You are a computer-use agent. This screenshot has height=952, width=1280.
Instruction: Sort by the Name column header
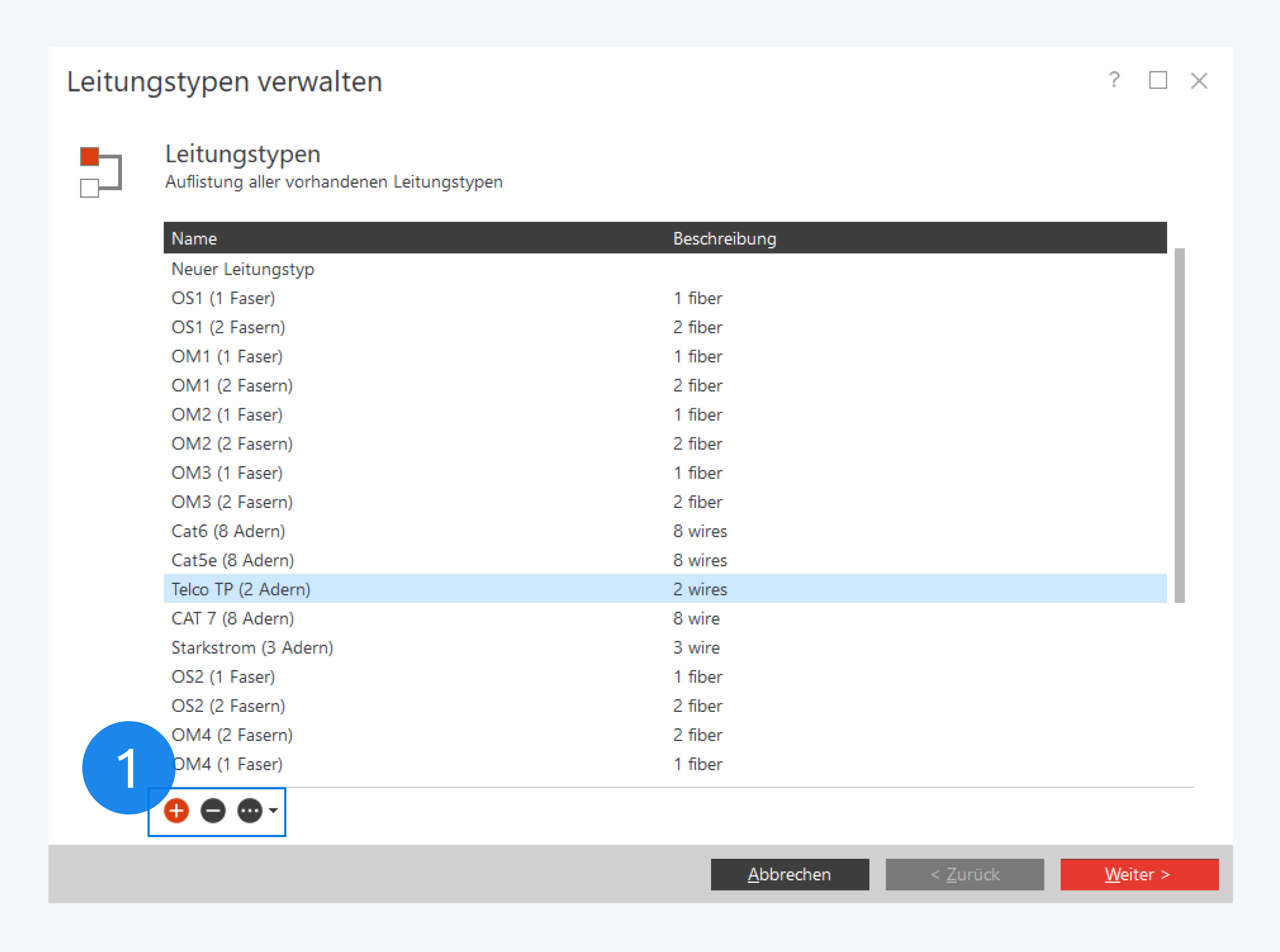pyautogui.click(x=194, y=239)
